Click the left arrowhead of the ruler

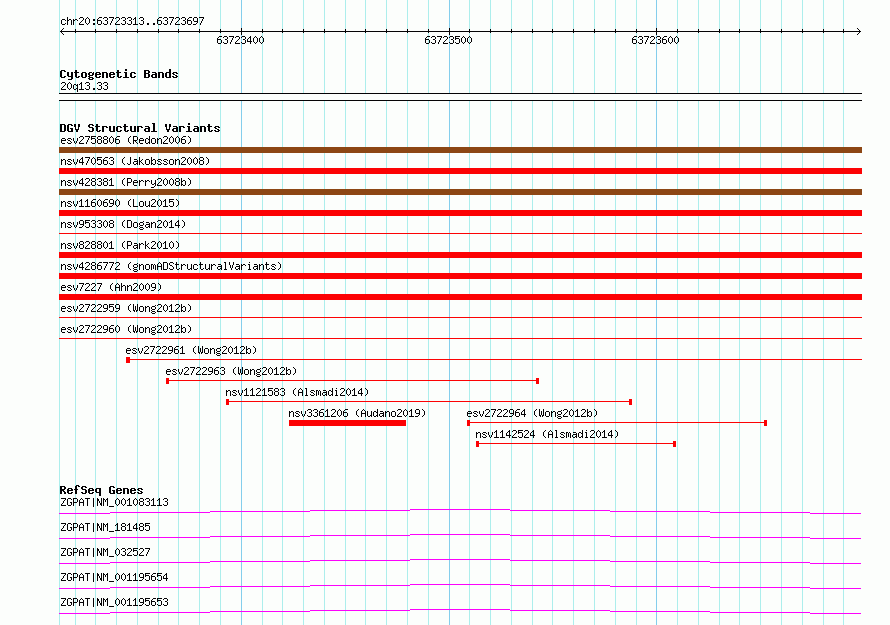[x=62, y=31]
